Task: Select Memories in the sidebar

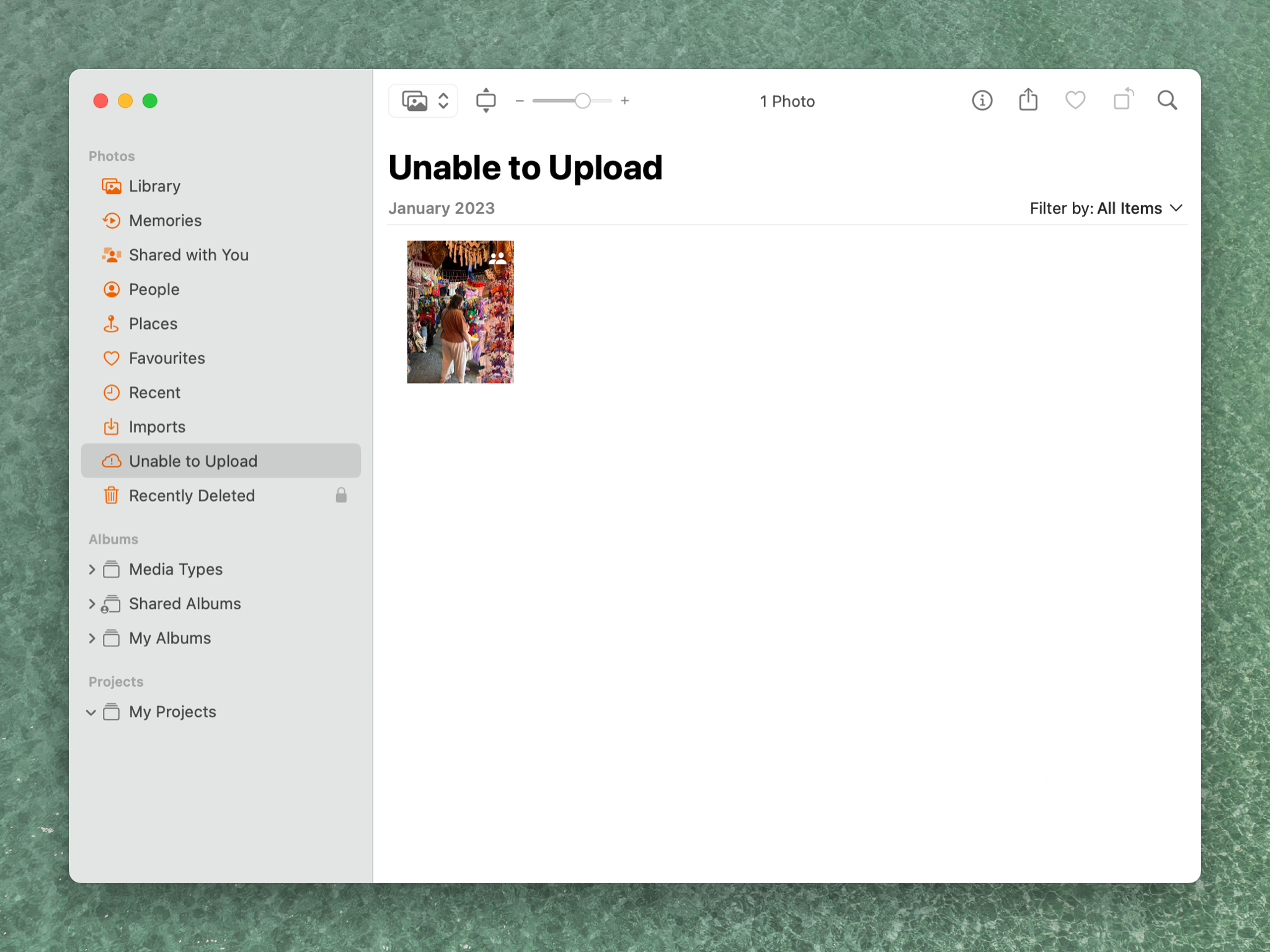Action: [165, 221]
